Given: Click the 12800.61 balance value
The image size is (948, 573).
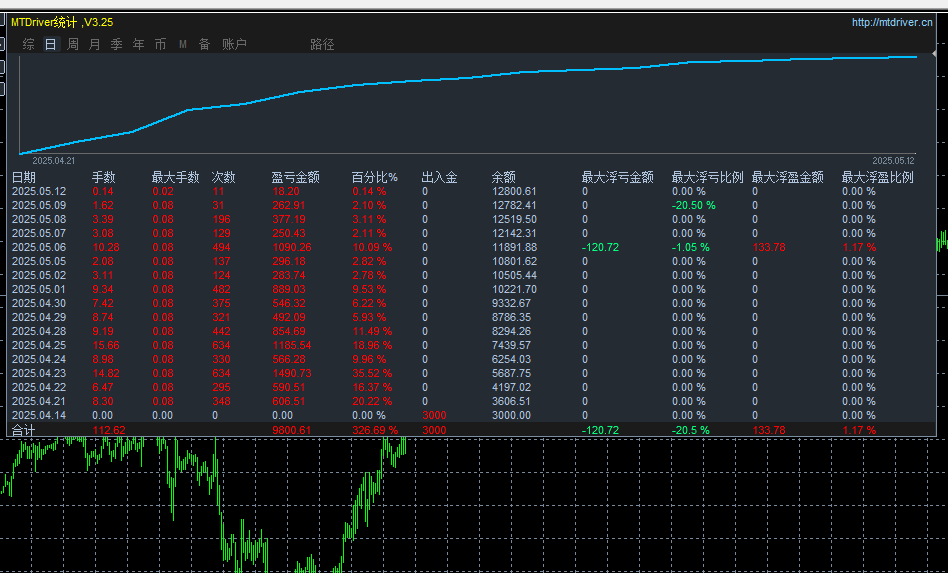Looking at the screenshot, I should [515, 191].
